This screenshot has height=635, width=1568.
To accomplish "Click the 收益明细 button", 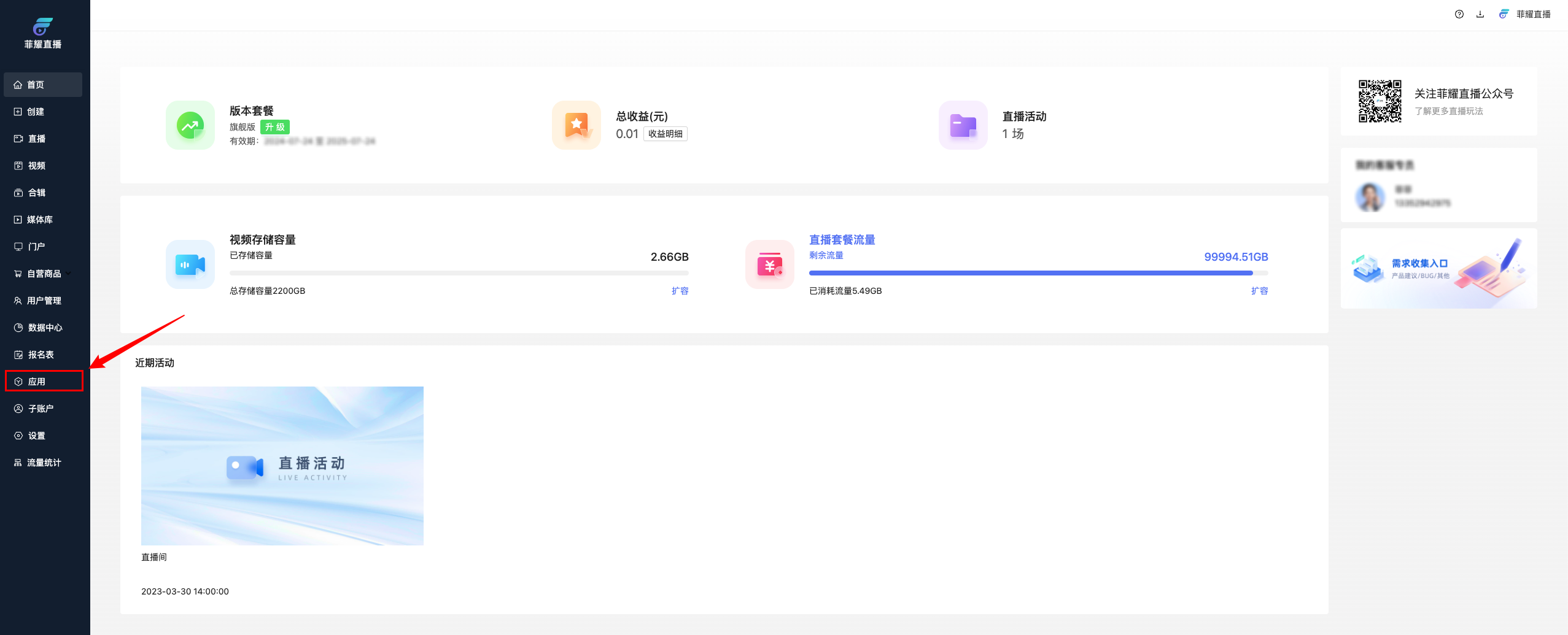I will (665, 134).
